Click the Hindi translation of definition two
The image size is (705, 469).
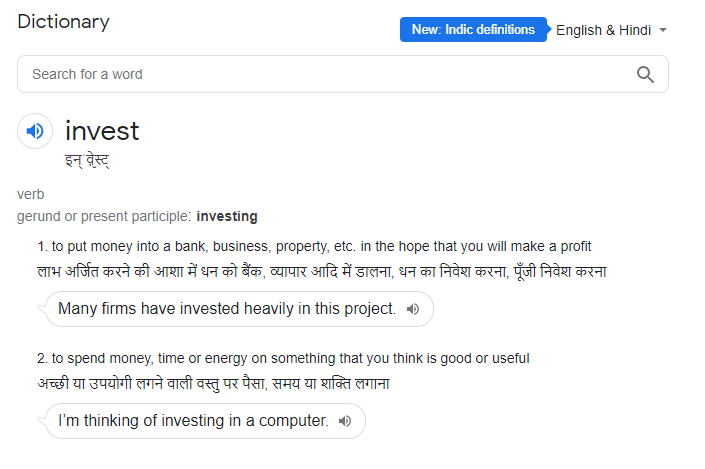coord(214,383)
